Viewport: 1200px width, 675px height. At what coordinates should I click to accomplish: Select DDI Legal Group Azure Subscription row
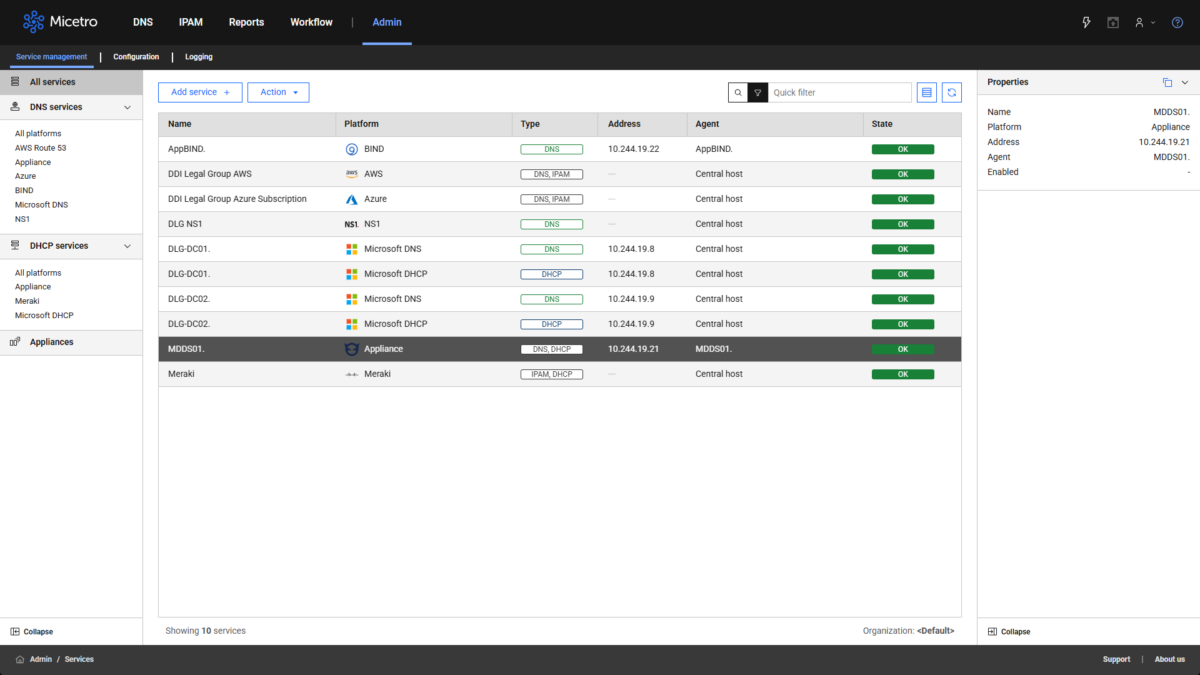[559, 199]
